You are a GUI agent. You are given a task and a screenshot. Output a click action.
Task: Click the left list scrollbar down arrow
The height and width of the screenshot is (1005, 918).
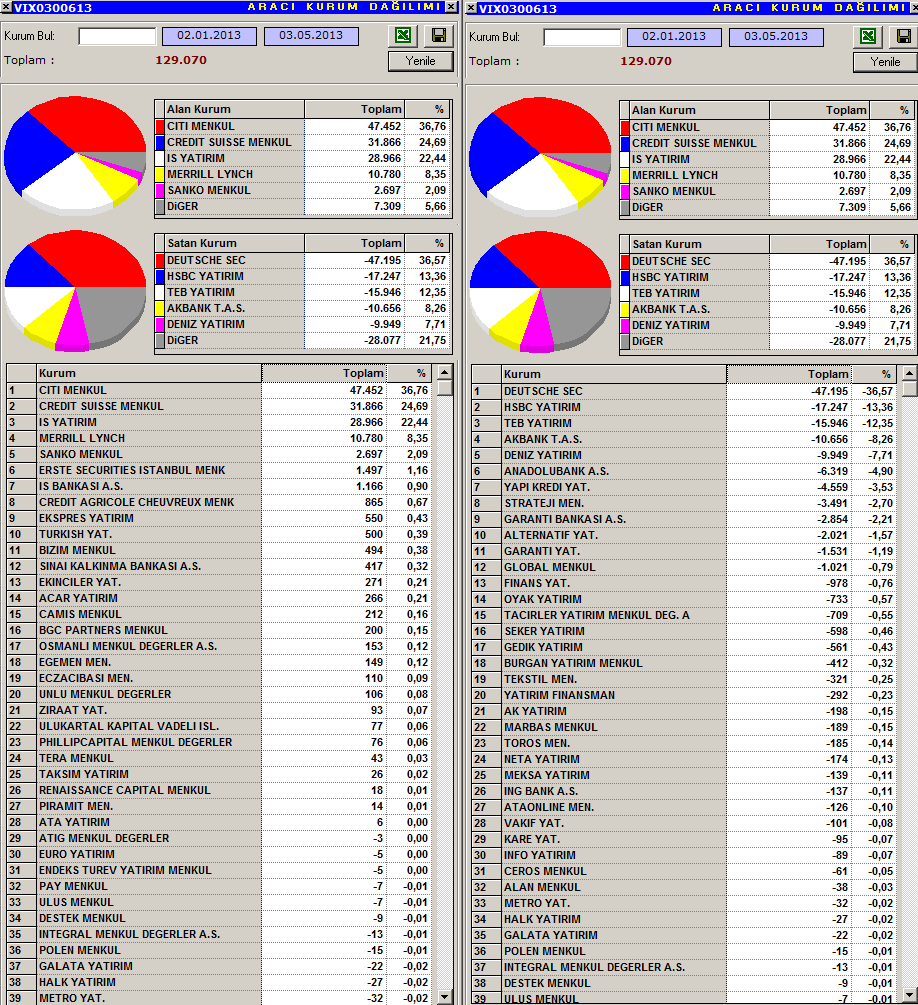445,997
